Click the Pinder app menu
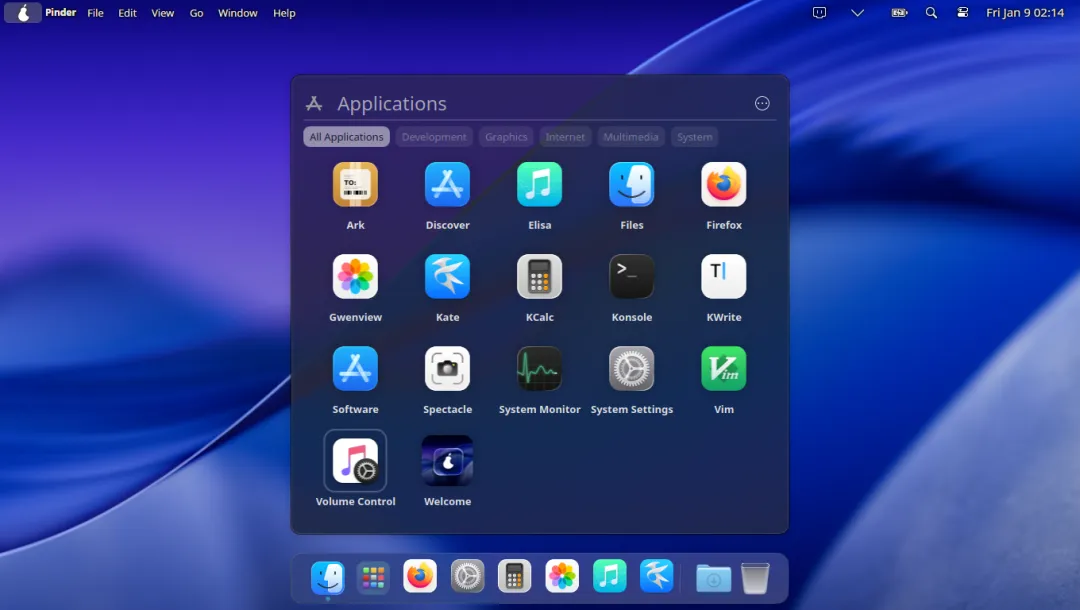Viewport: 1080px width, 610px height. coord(61,12)
